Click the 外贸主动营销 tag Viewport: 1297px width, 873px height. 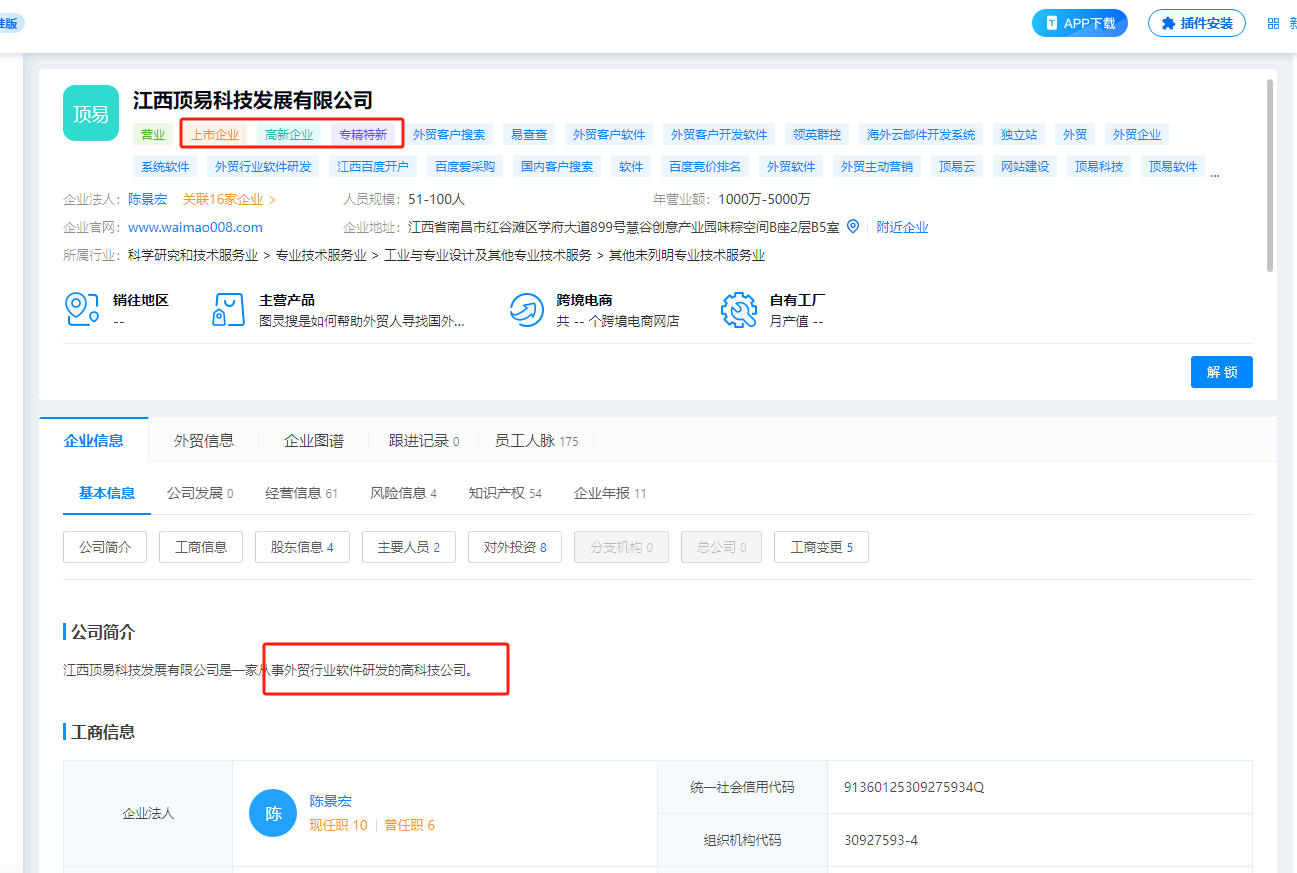[x=877, y=167]
